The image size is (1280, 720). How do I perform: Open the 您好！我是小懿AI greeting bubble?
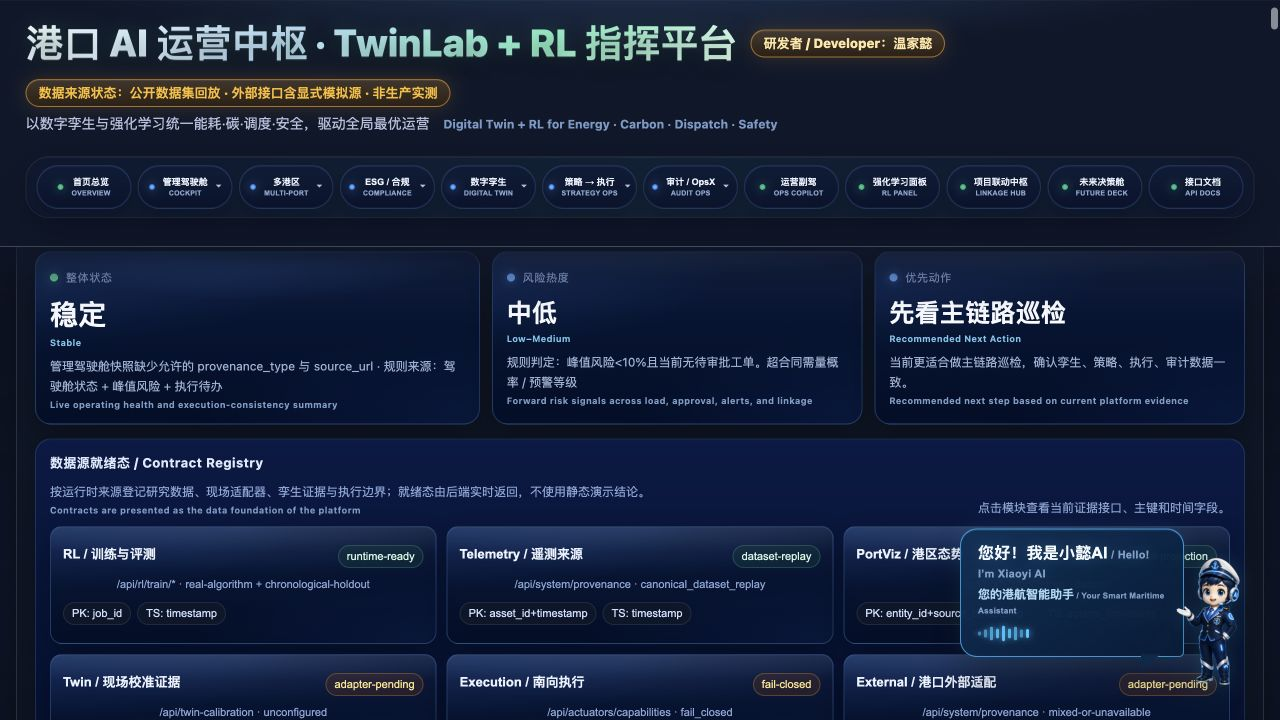click(x=1071, y=592)
